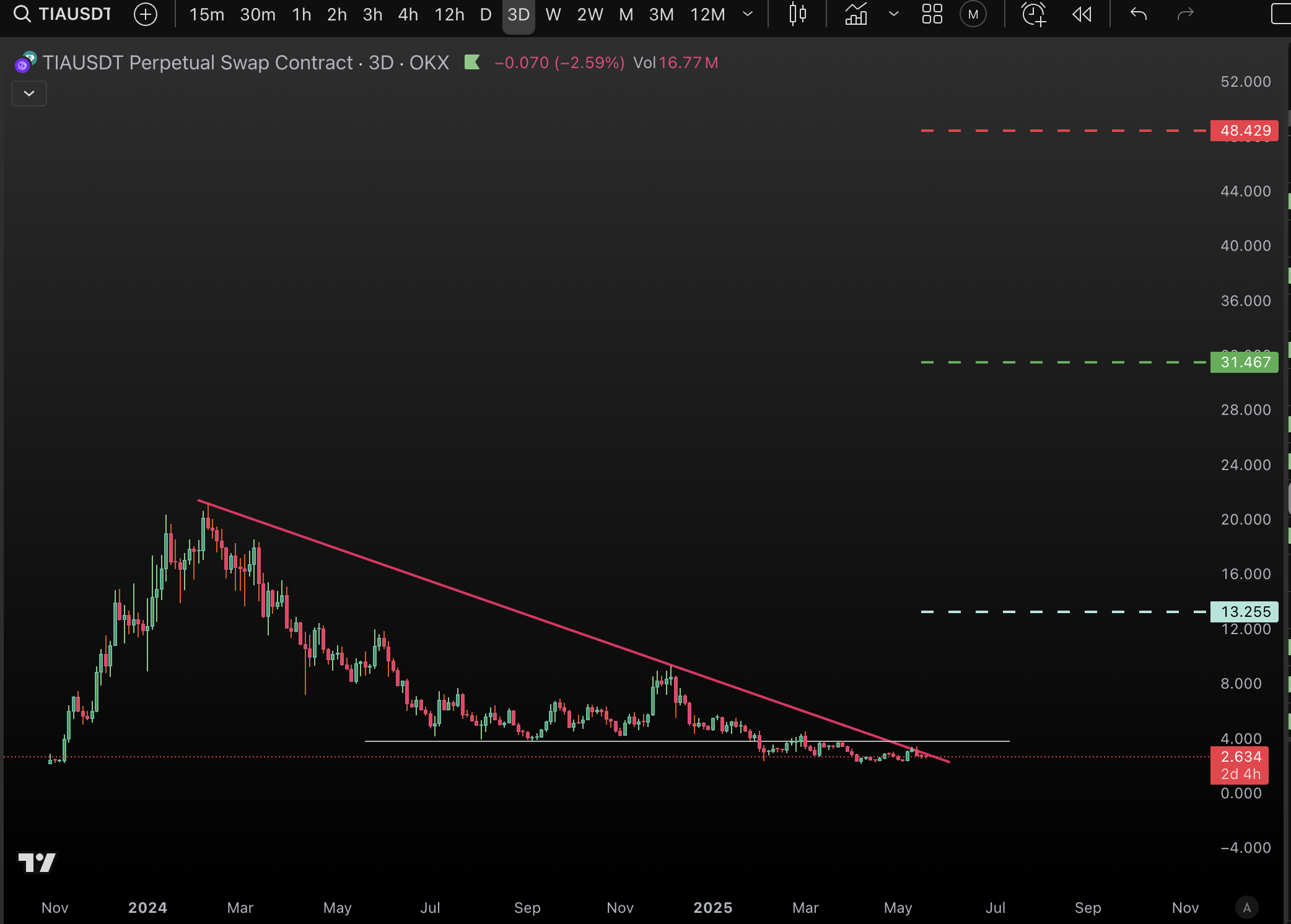Select the active 3D timeframe
Screen dimensions: 1291x924
[519, 14]
